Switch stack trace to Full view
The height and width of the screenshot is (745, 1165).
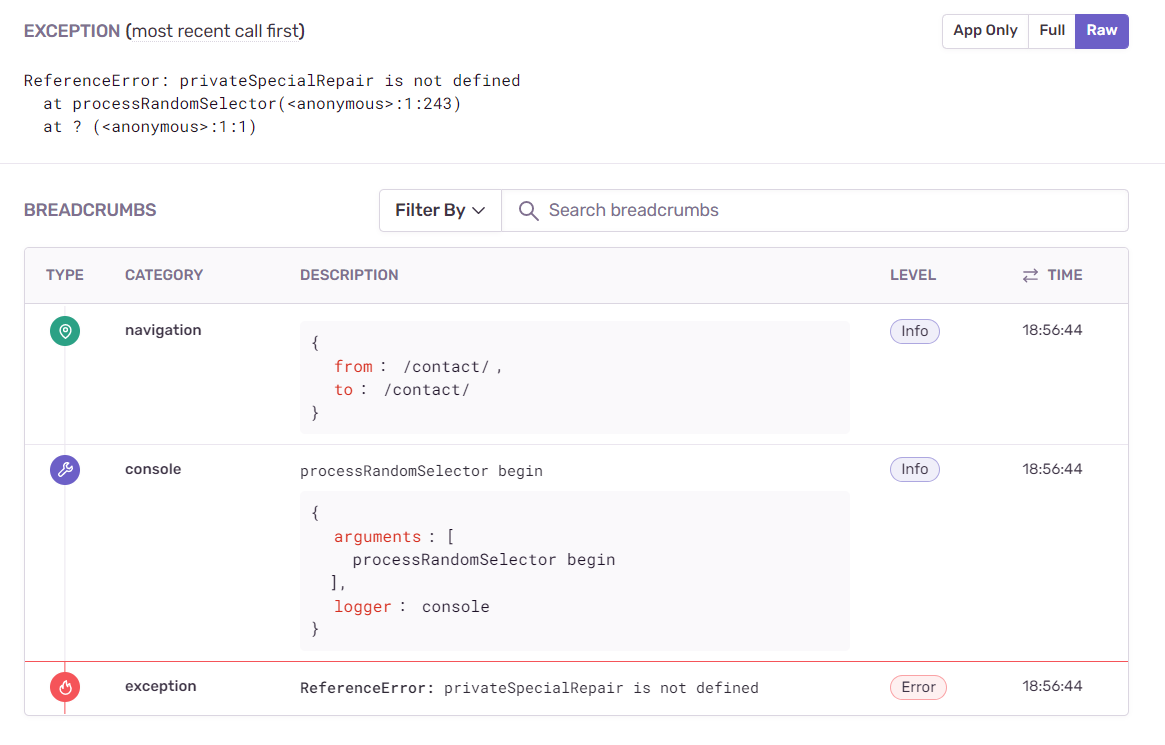point(1052,31)
